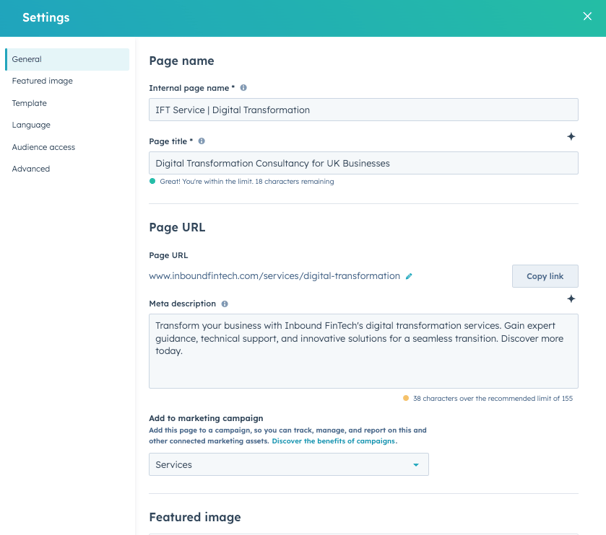Open the Services campaign dropdown
The height and width of the screenshot is (535, 606).
point(288,464)
